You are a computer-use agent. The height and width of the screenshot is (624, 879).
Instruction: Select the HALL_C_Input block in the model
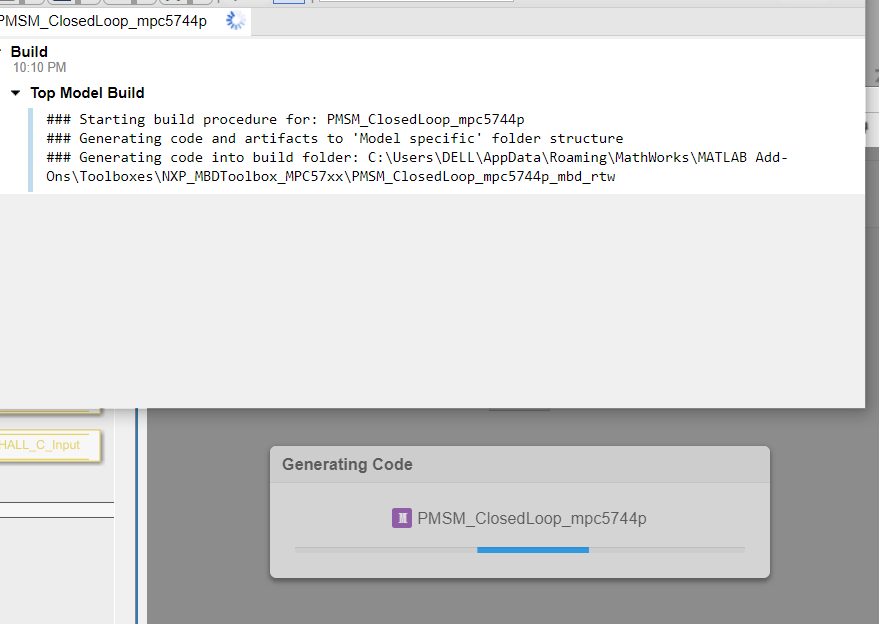pyautogui.click(x=49, y=446)
